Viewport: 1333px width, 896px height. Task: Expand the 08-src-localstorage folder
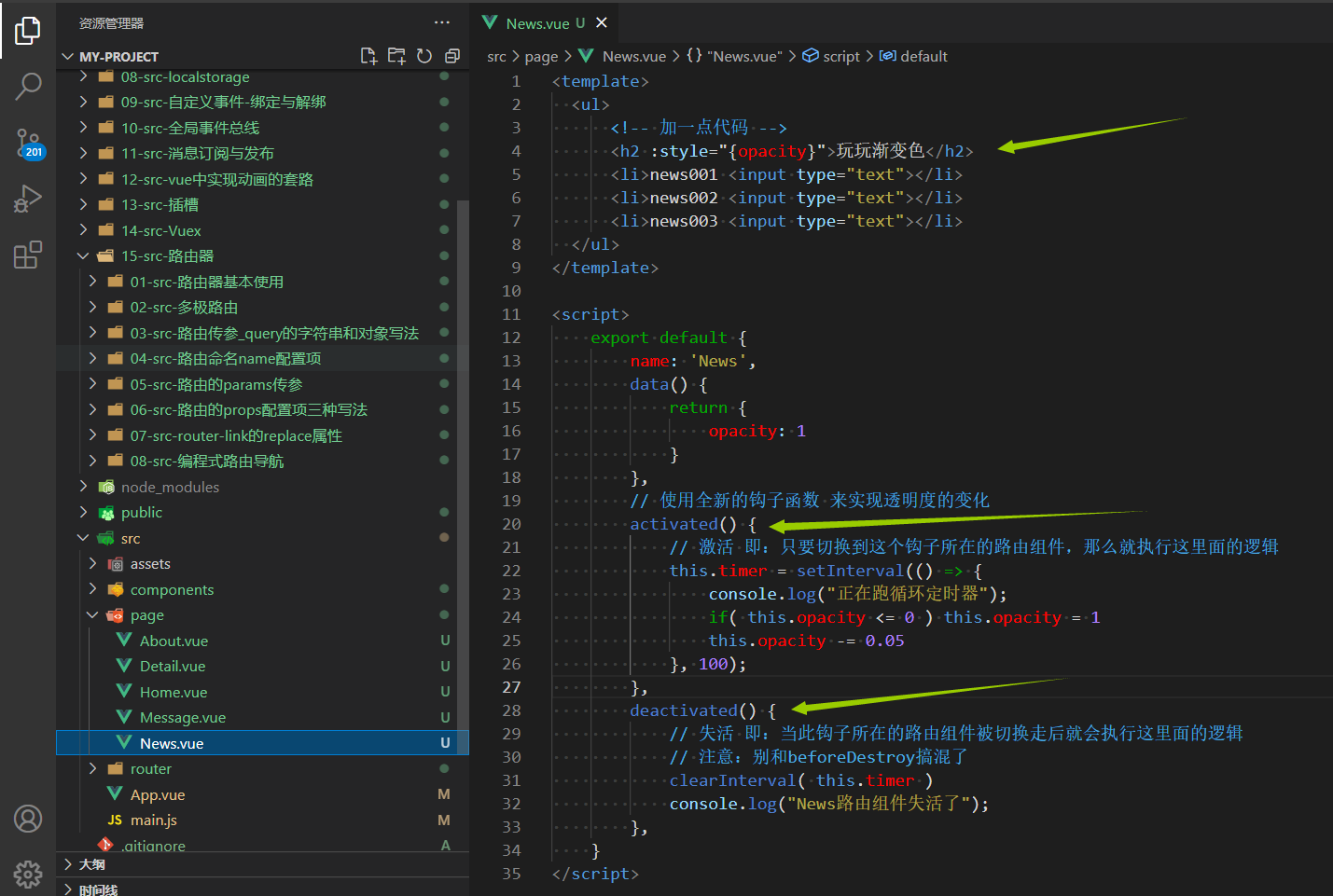pos(83,76)
